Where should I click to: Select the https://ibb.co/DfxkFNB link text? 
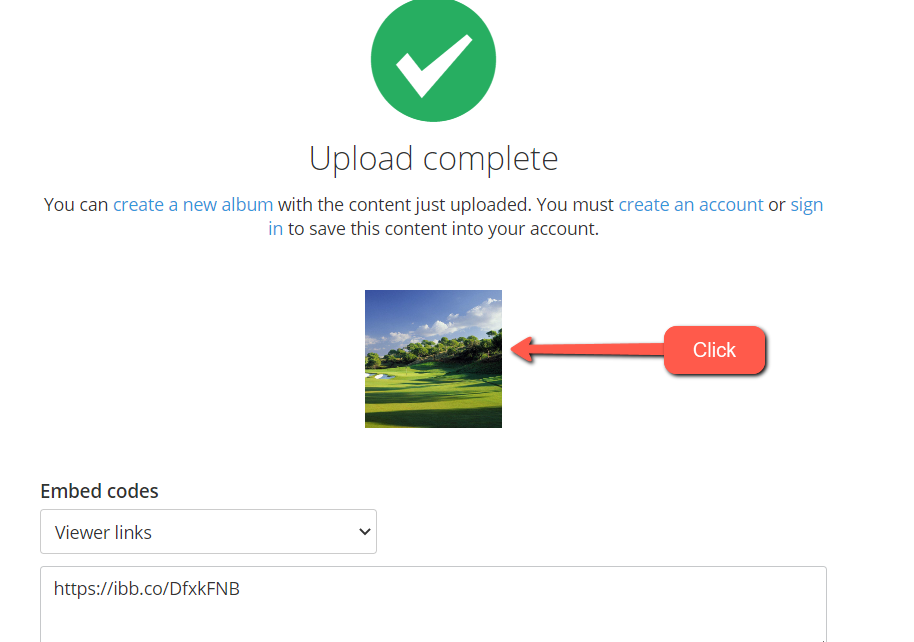click(146, 588)
